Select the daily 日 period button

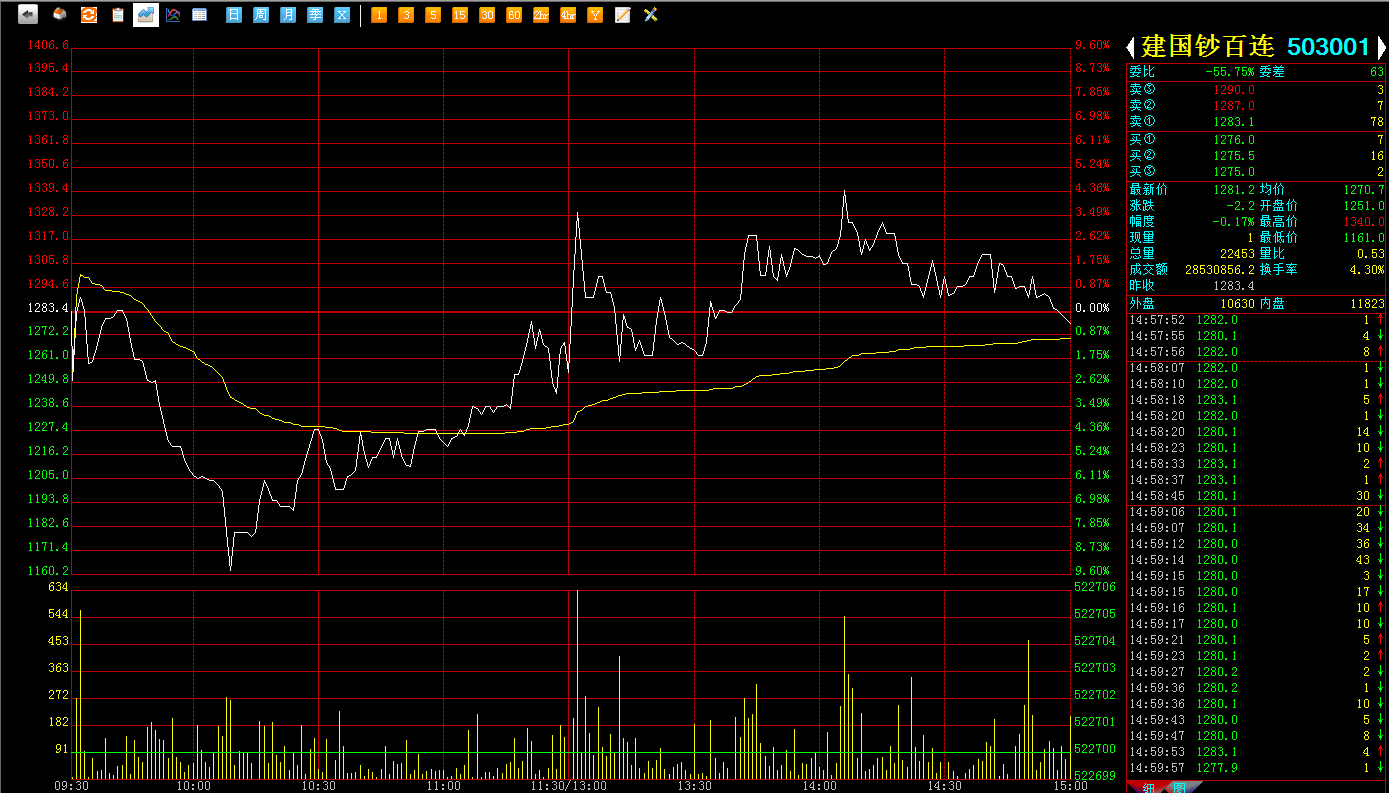click(x=234, y=15)
